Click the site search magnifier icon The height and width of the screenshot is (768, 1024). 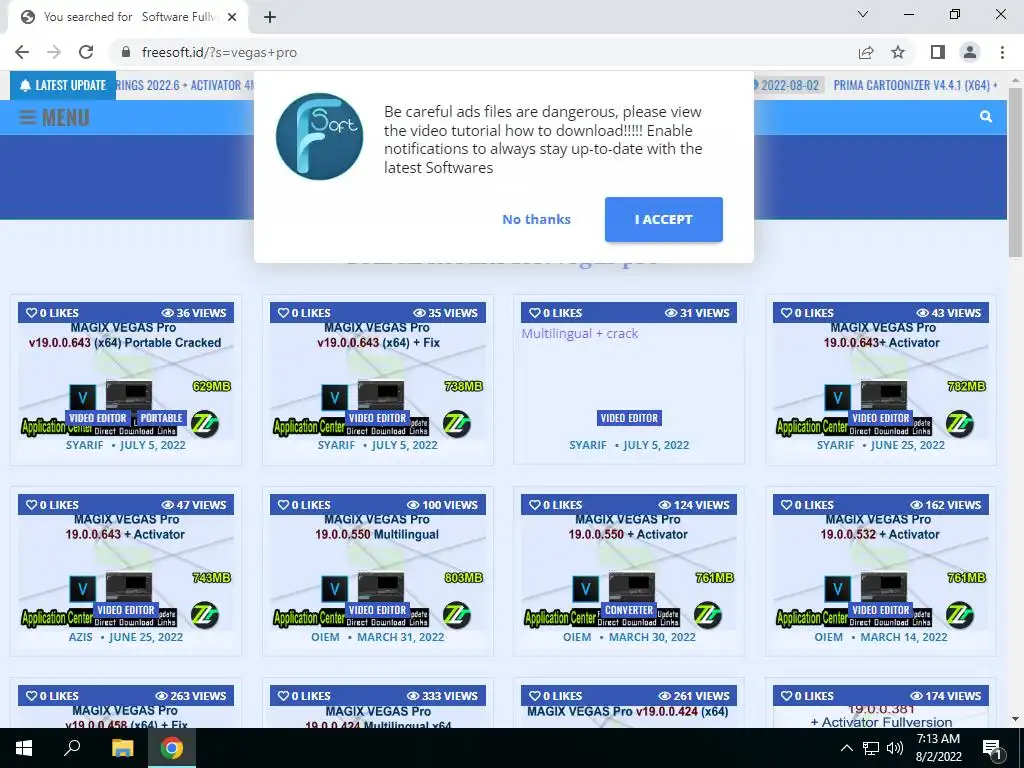point(985,117)
